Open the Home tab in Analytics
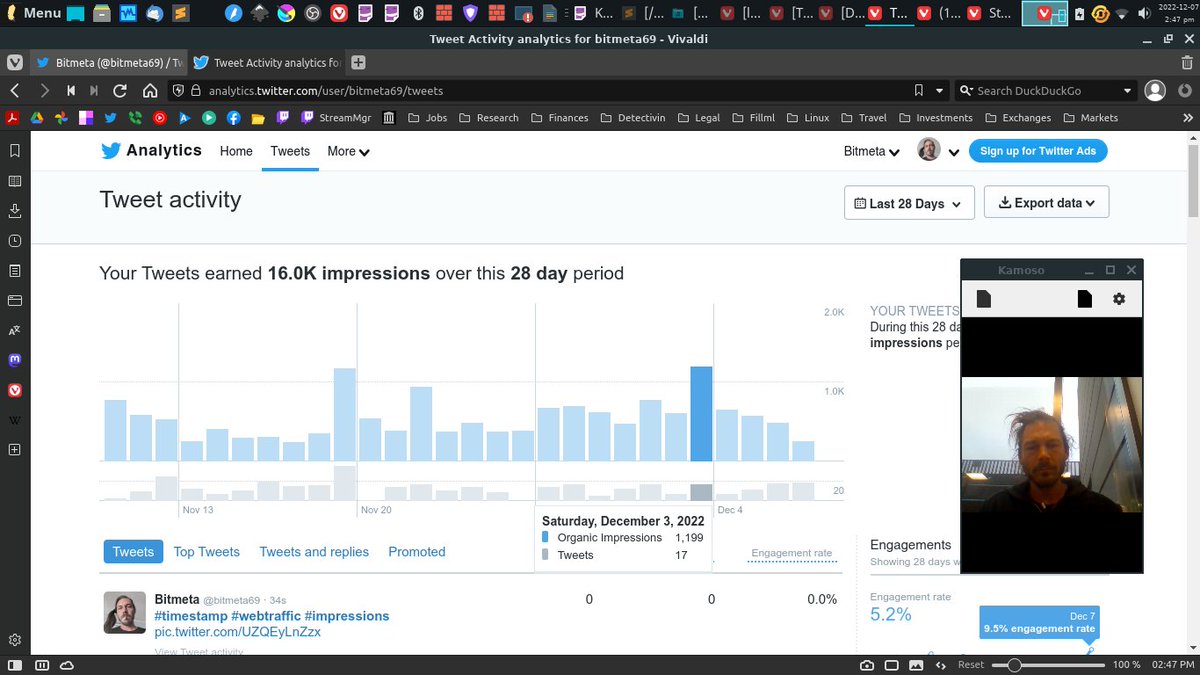Screen dimensions: 1200x675 [x=236, y=151]
